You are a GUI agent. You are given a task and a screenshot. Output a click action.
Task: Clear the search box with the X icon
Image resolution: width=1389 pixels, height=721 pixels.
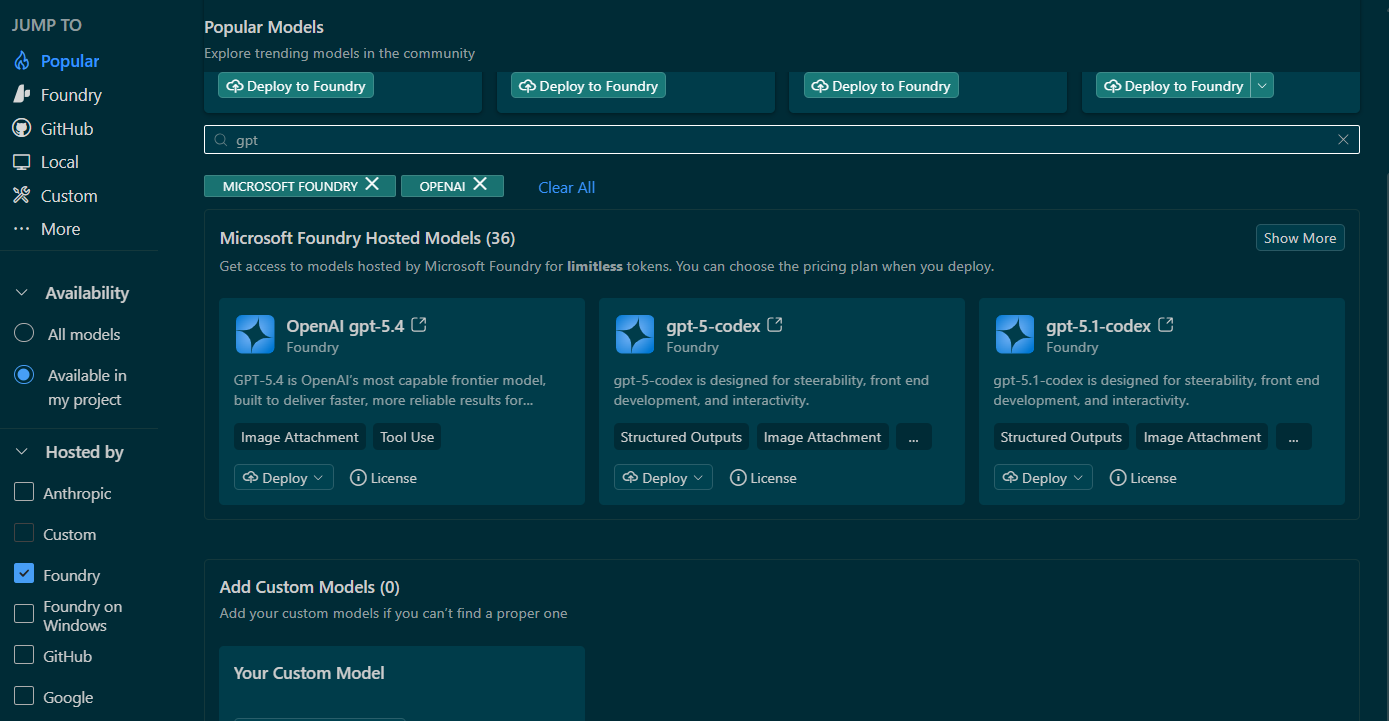point(1343,140)
